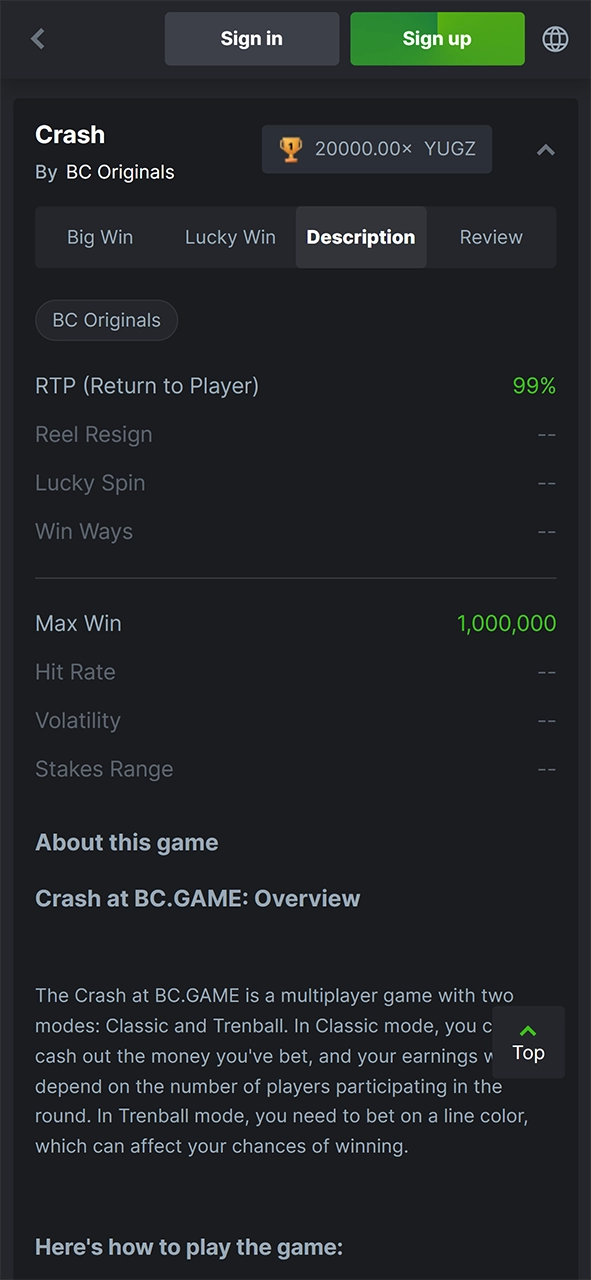This screenshot has width=591, height=1280.
Task: Open the language selector globe icon
Action: click(x=555, y=38)
